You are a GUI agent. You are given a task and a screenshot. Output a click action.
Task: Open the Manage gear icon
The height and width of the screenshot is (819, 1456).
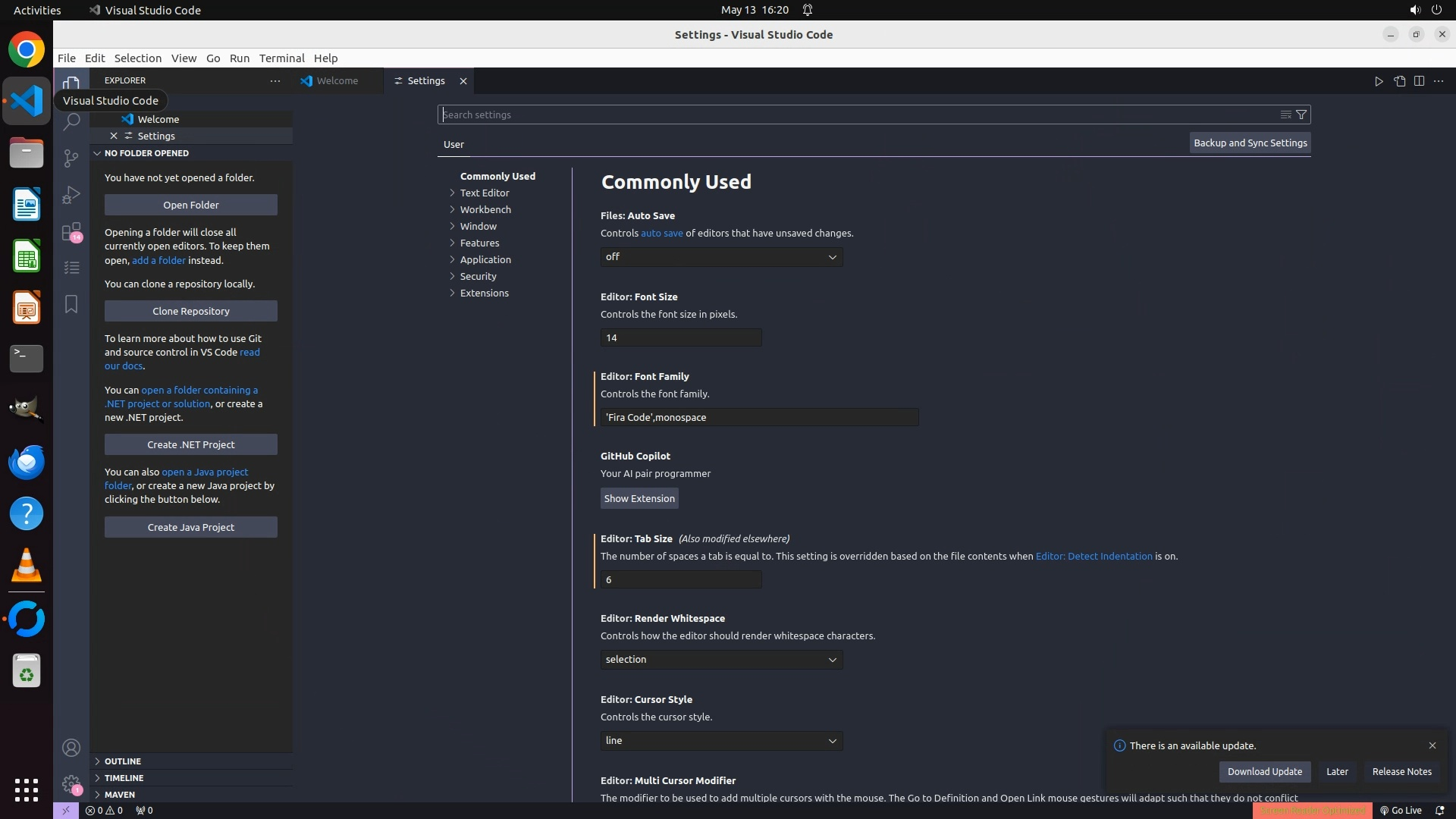tap(71, 784)
